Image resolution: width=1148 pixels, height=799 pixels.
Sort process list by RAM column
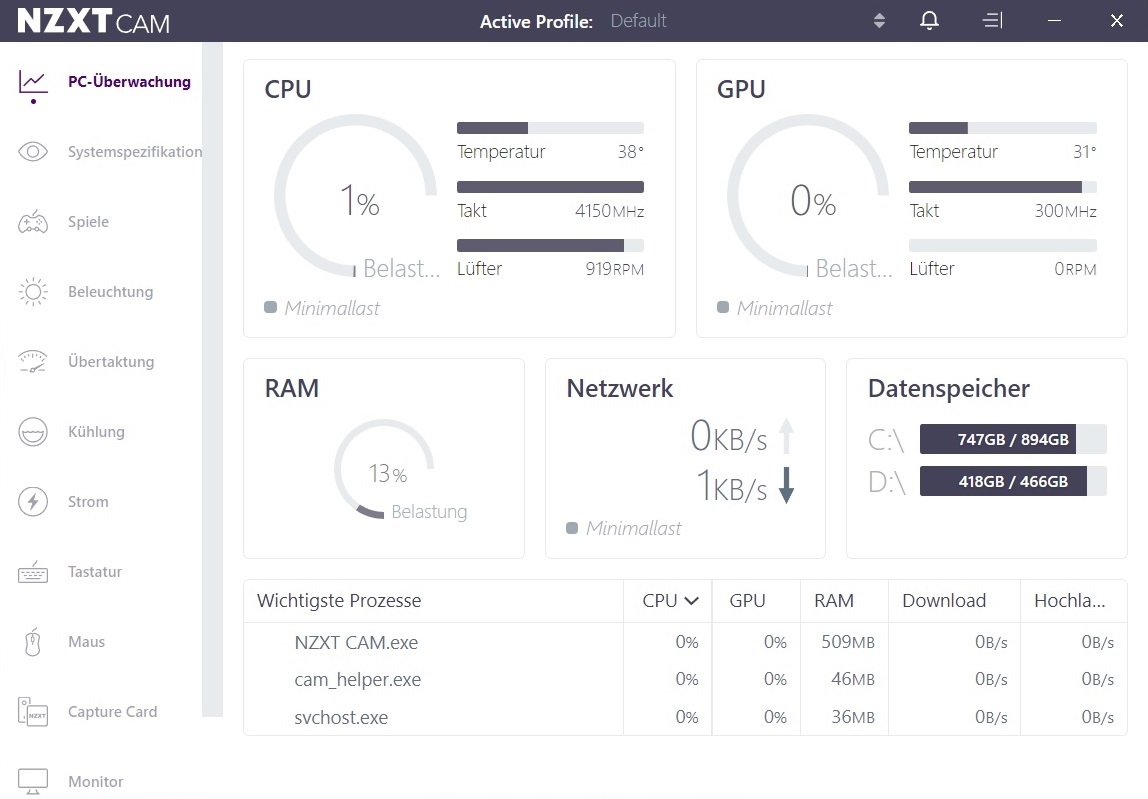(x=834, y=601)
